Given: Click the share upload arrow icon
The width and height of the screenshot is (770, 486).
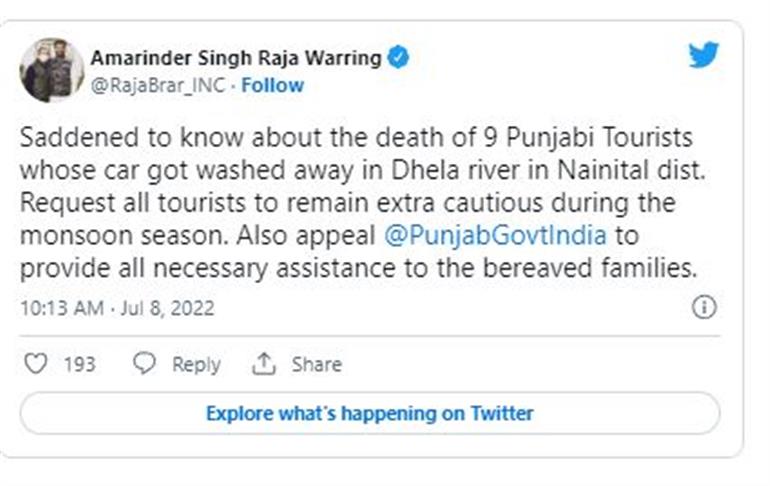Looking at the screenshot, I should pyautogui.click(x=264, y=364).
